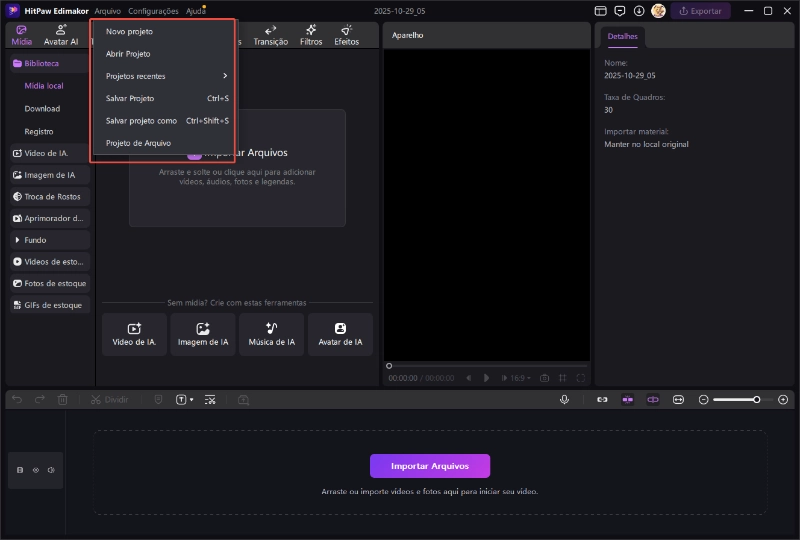
Task: Toggle the crop grid overlay in preview
Action: [x=563, y=378]
